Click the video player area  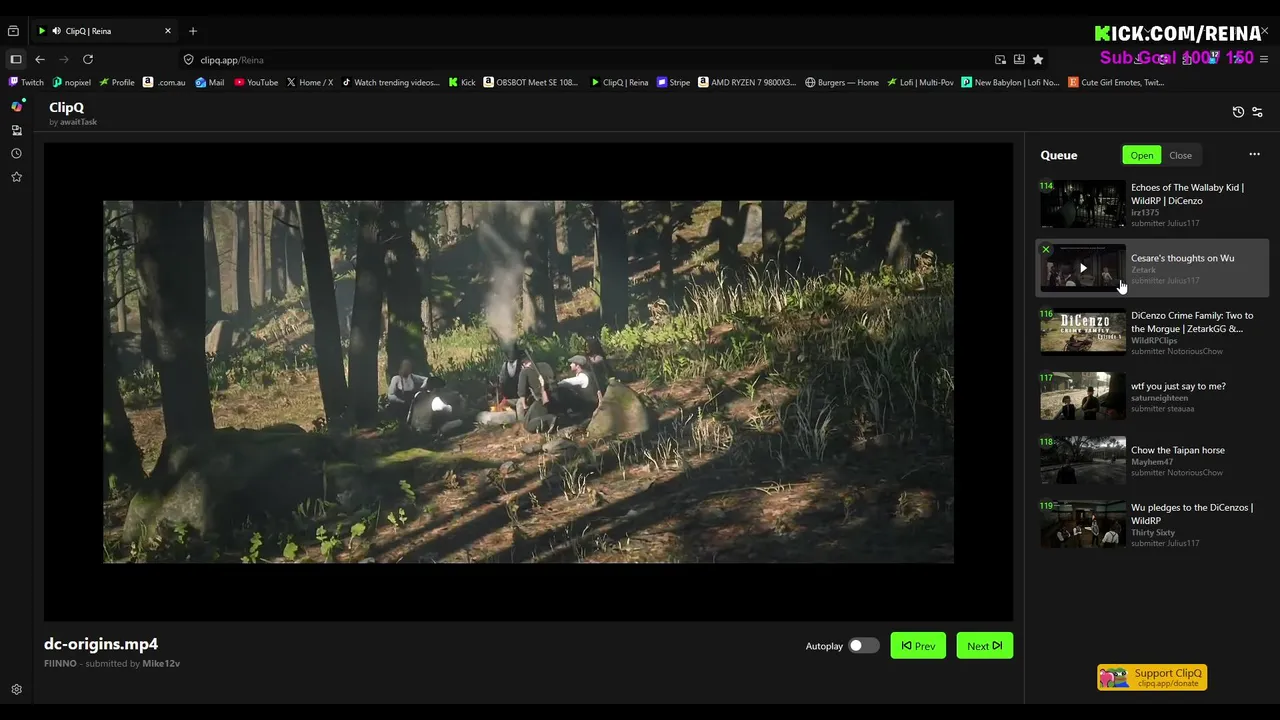[x=528, y=381]
